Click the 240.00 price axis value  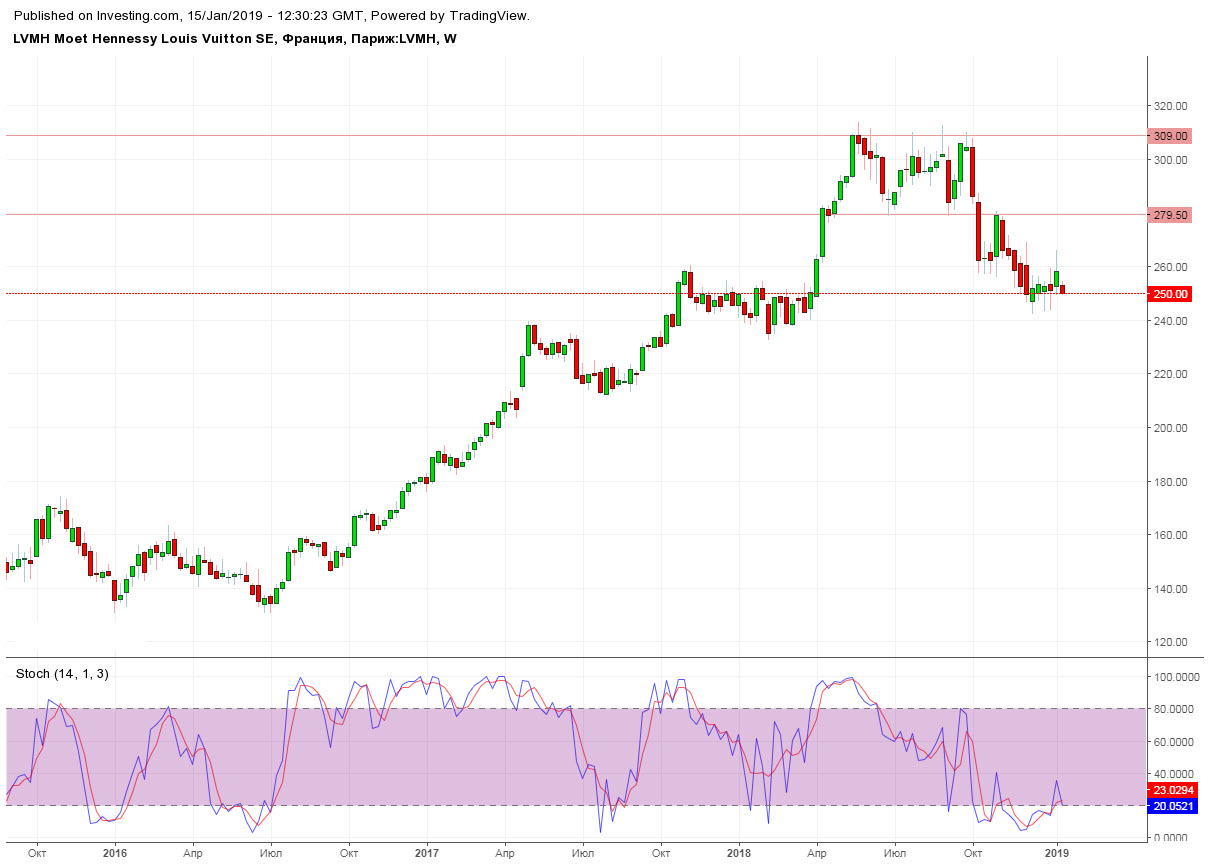tap(1170, 321)
